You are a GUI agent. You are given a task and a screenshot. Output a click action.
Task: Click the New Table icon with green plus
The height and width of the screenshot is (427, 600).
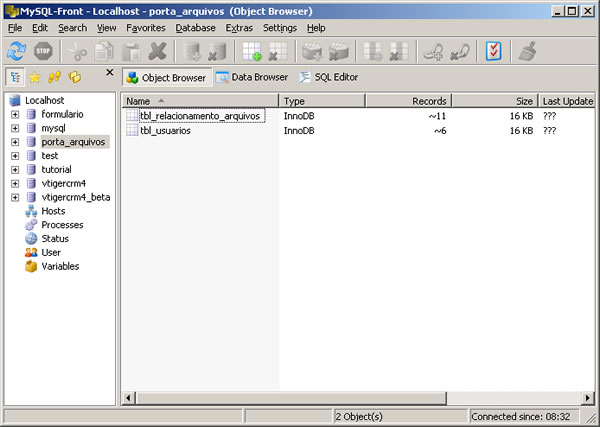(251, 51)
